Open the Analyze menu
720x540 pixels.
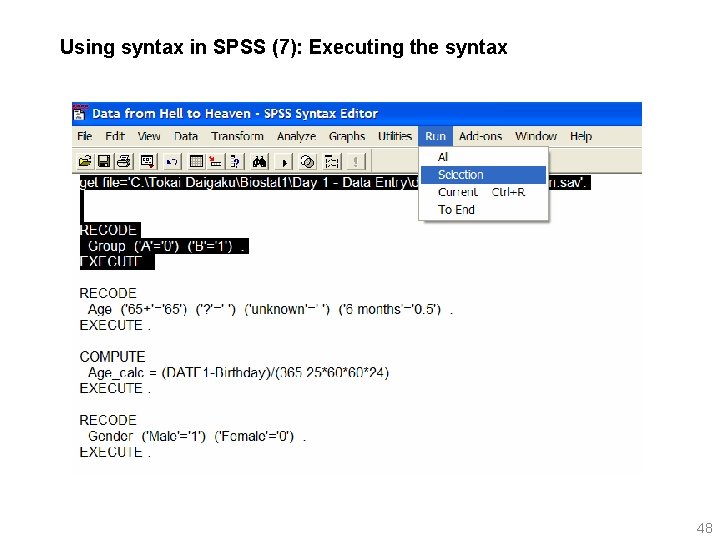tap(297, 136)
